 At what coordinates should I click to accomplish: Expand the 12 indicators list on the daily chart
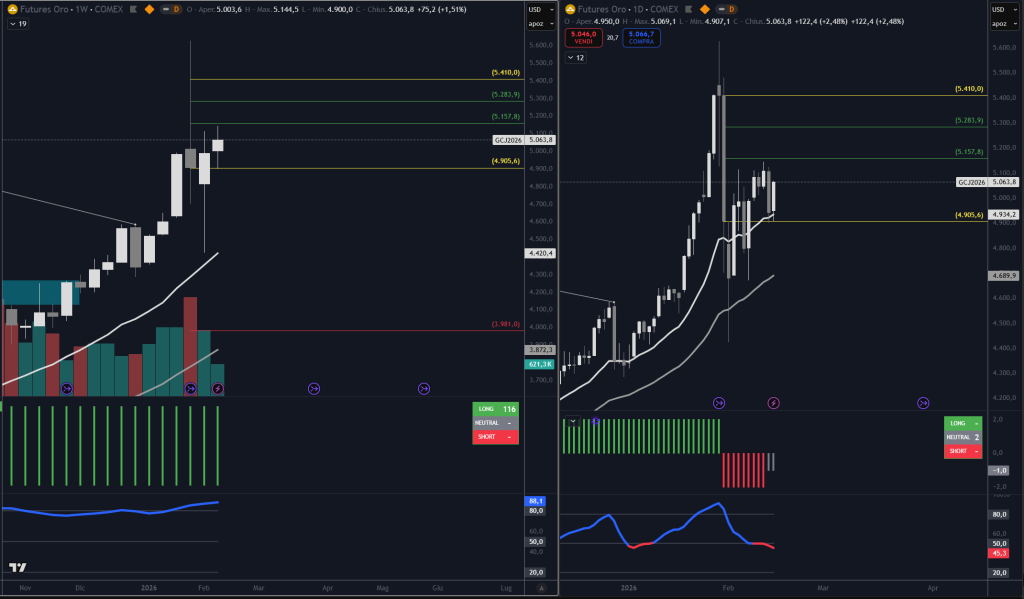point(575,58)
